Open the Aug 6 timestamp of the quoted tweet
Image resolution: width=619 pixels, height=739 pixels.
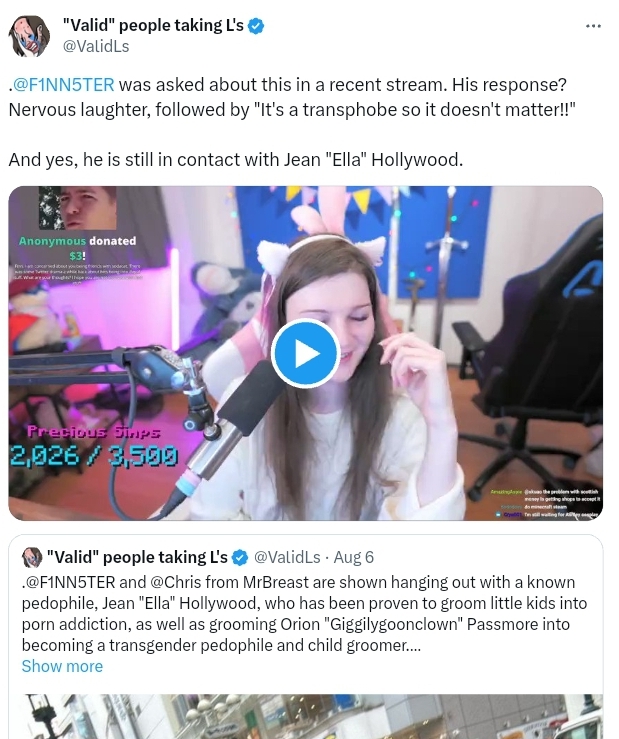tap(354, 558)
